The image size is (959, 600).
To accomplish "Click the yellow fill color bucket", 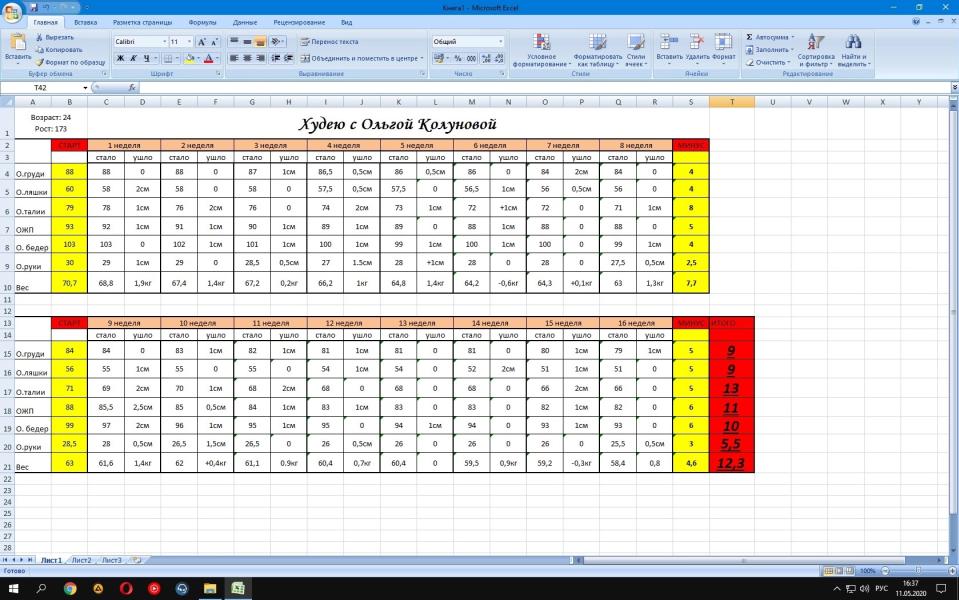I will coord(189,58).
